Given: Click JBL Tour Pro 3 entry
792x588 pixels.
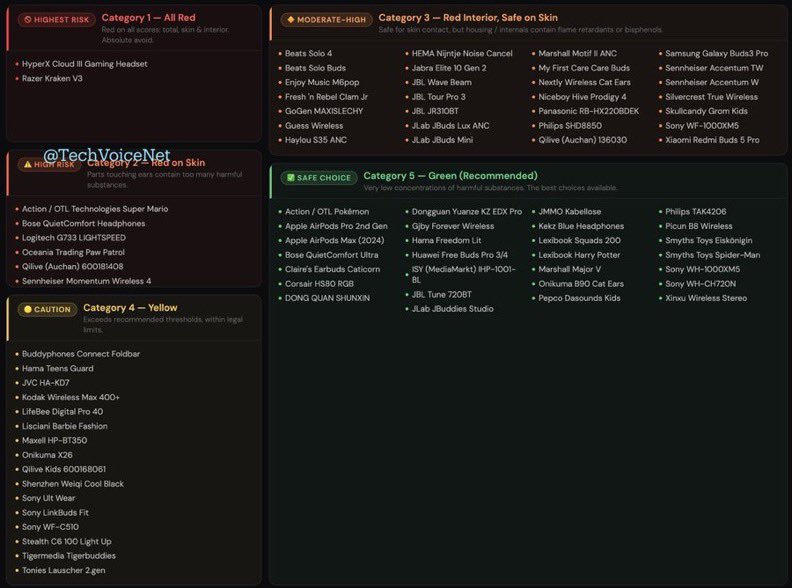Looking at the screenshot, I should (x=438, y=96).
